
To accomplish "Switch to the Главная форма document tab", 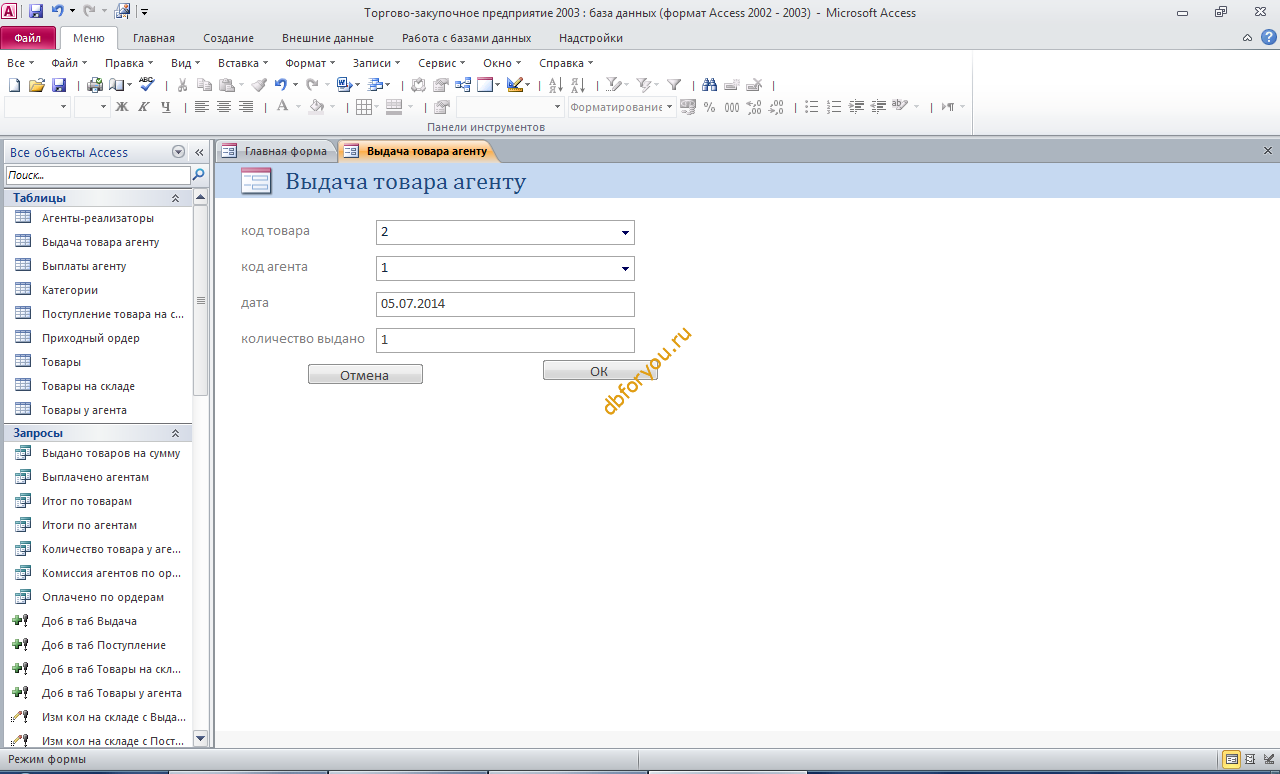I will (275, 151).
